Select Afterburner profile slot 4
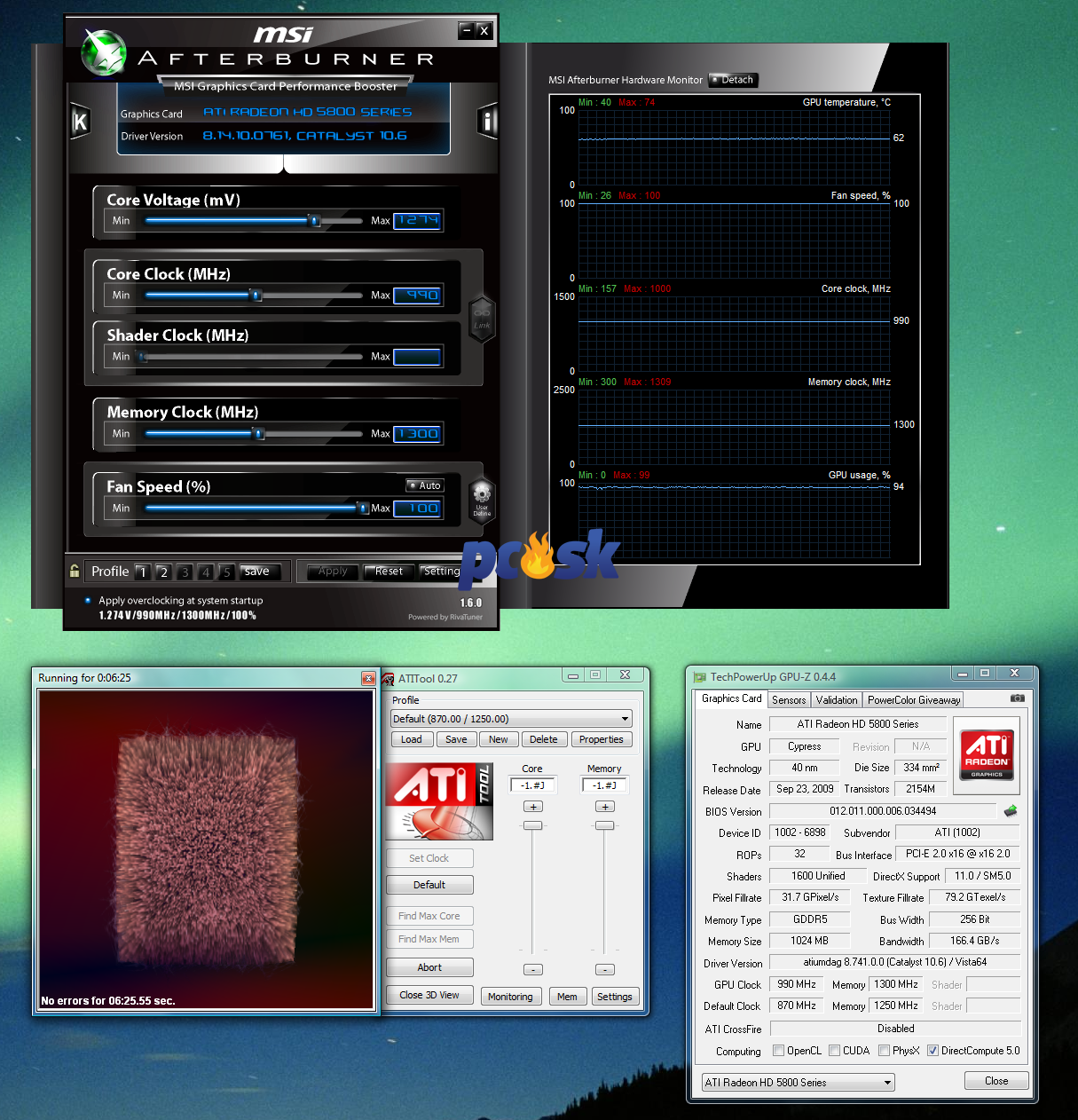1078x1120 pixels. [x=205, y=572]
